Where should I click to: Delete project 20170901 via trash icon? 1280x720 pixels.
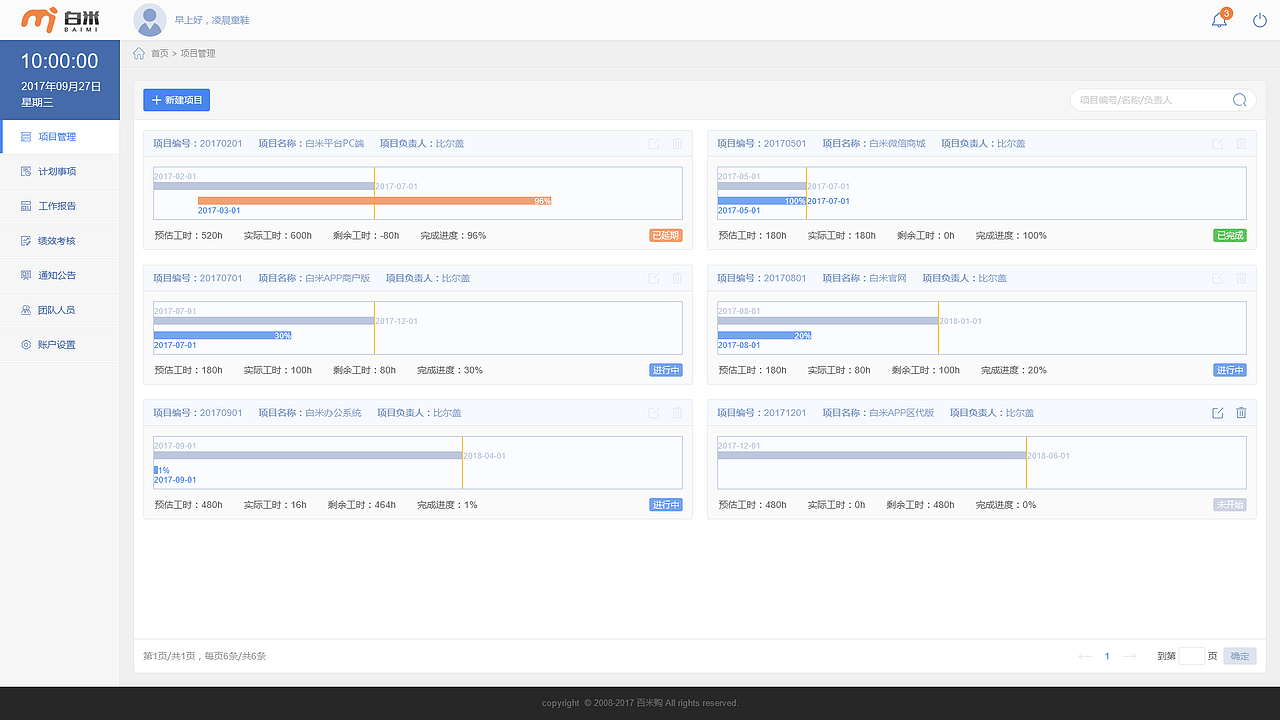click(677, 413)
